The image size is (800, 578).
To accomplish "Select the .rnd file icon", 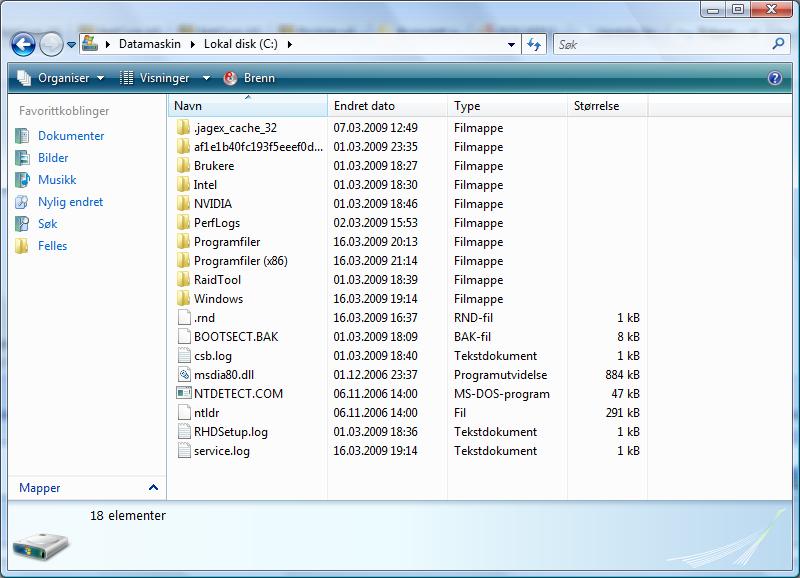I will 184,317.
